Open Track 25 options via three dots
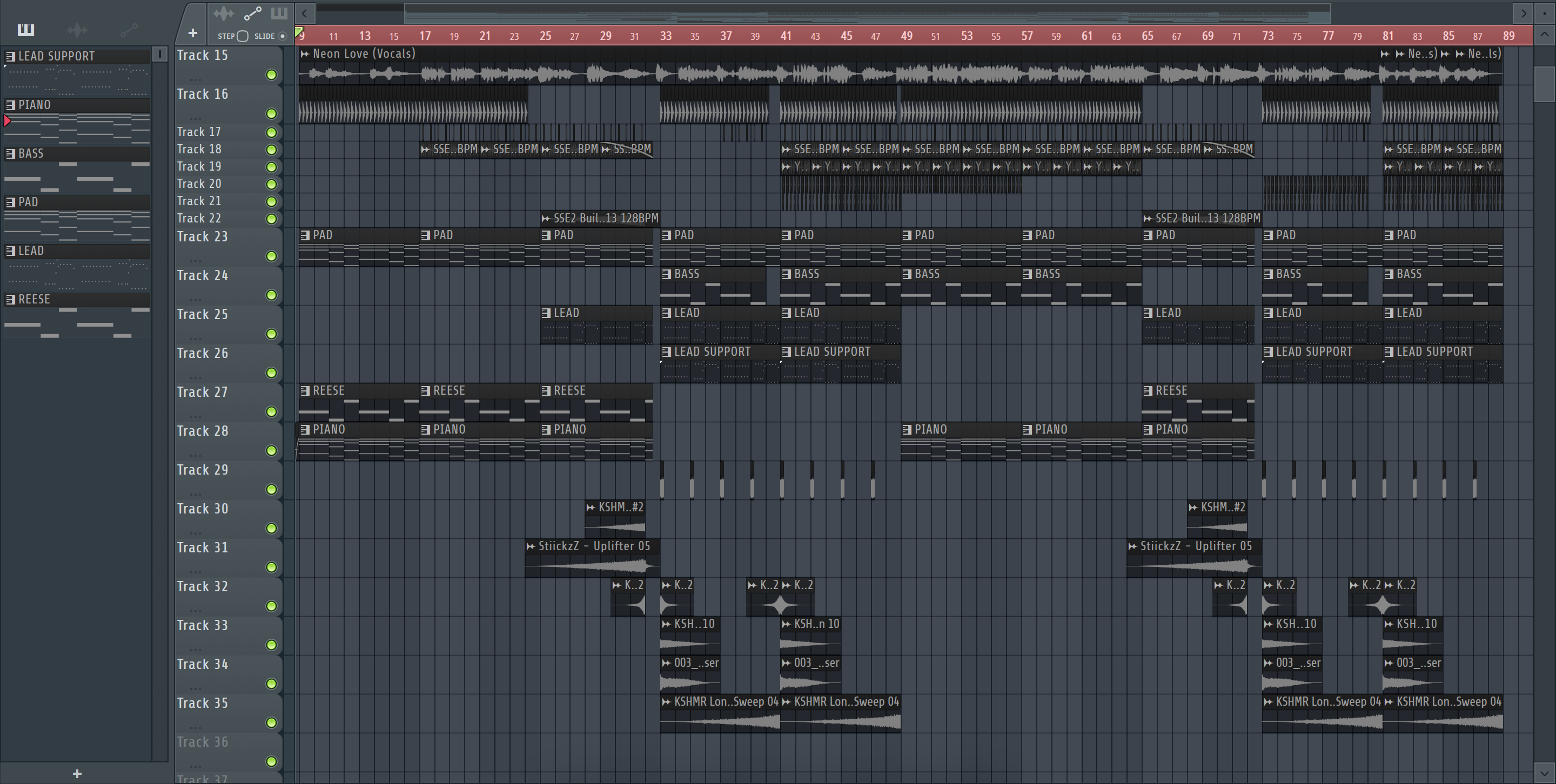 pos(194,338)
